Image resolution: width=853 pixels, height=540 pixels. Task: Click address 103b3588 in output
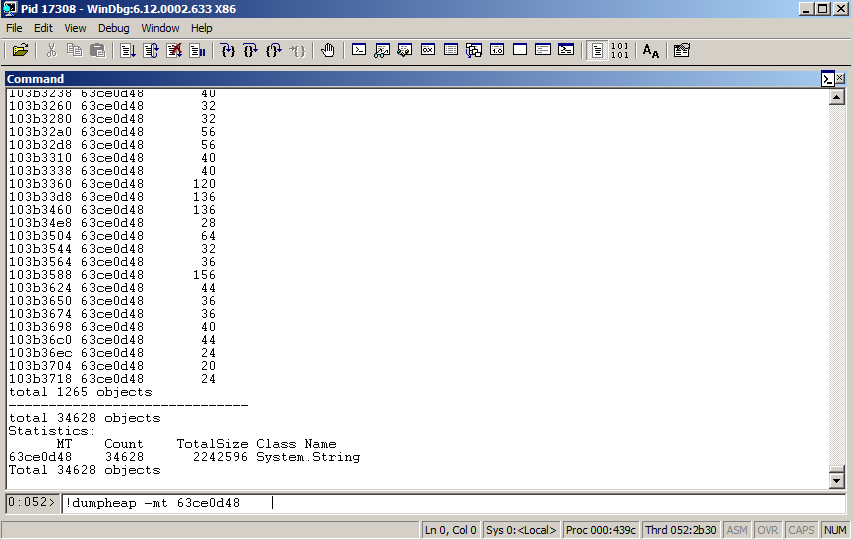tap(40, 275)
